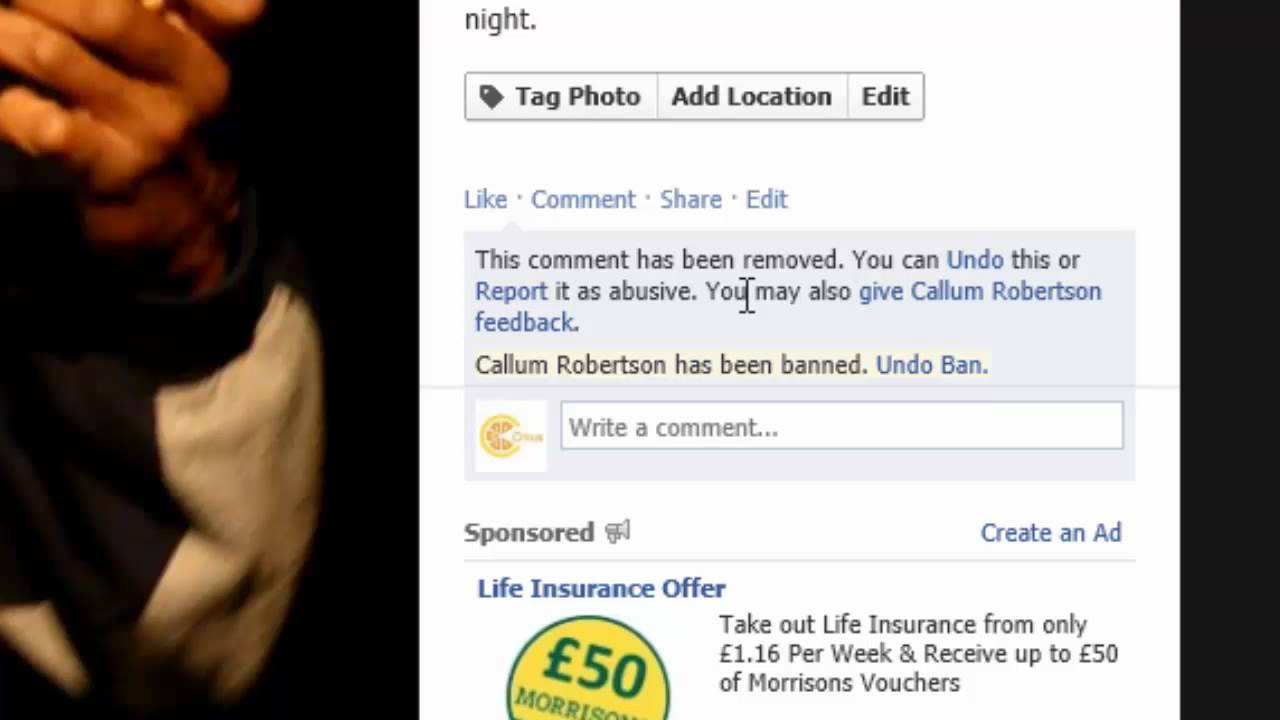Click the photo on the left

(210, 360)
